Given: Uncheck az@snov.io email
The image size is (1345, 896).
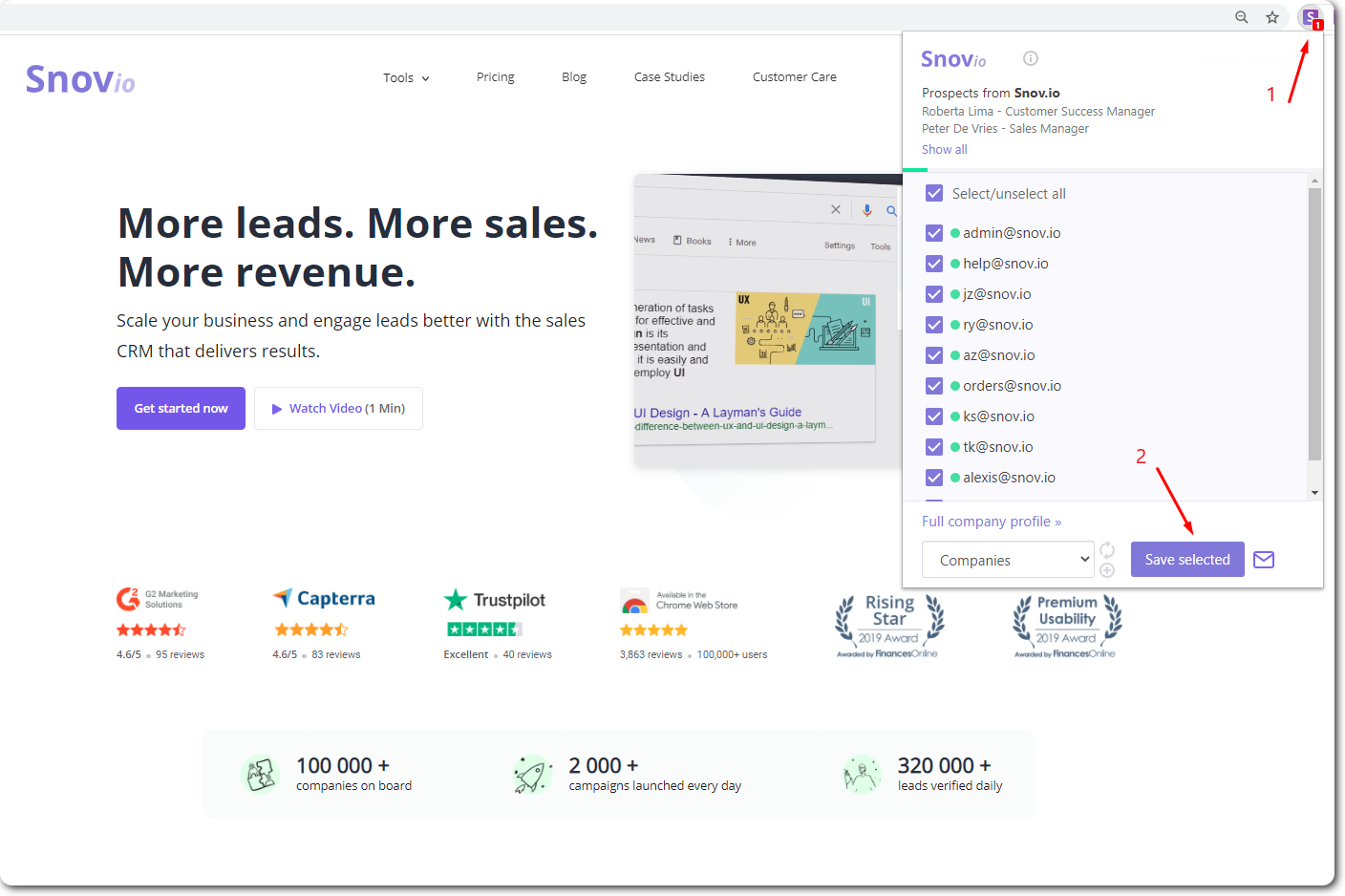Looking at the screenshot, I should [x=934, y=355].
